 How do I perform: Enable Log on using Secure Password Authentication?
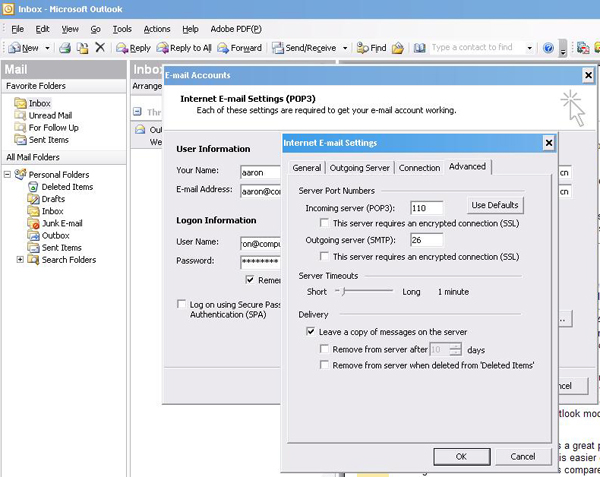[x=181, y=304]
